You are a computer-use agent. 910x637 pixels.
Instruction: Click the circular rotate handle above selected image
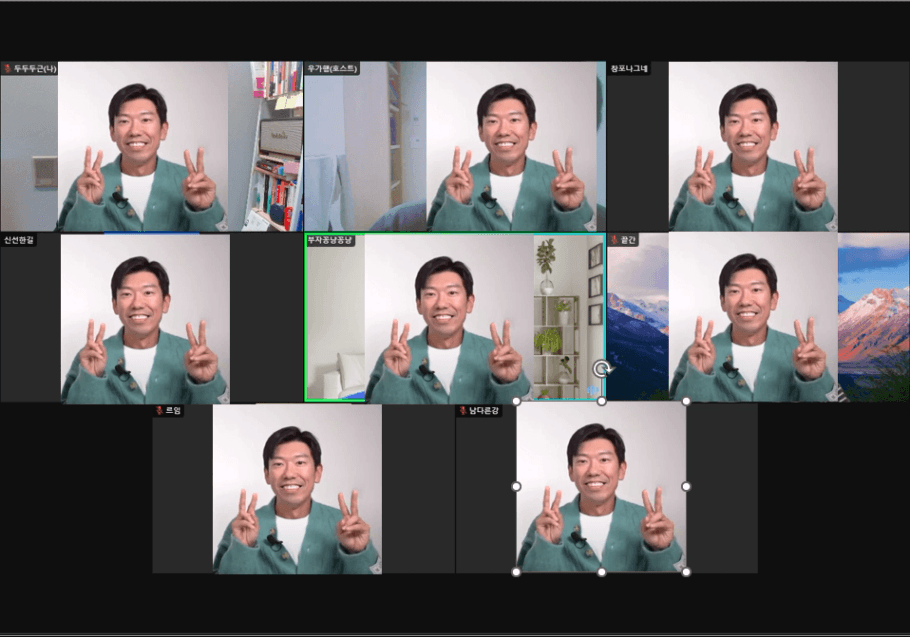(601, 368)
